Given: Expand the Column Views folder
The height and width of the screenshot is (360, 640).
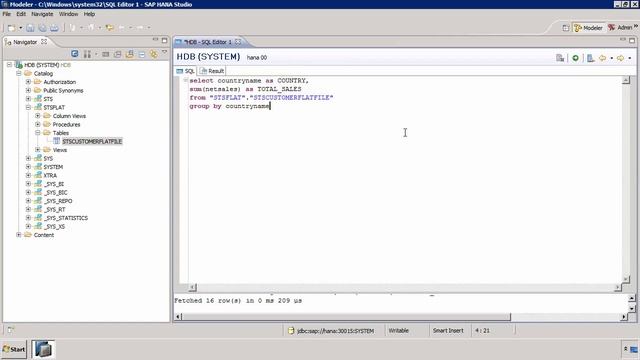Looking at the screenshot, I should 38,116.
